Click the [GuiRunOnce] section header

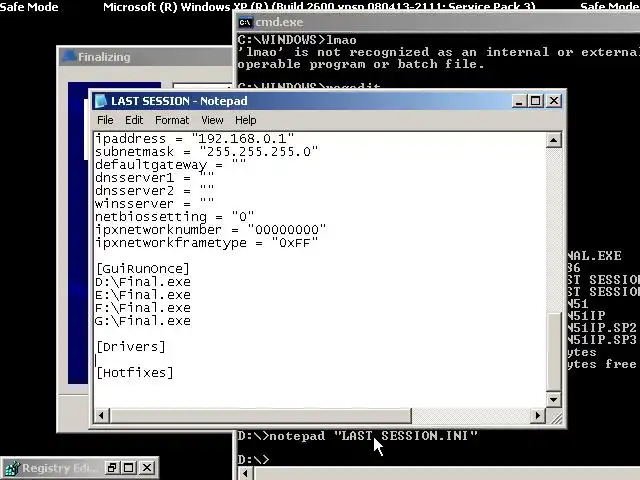142,269
